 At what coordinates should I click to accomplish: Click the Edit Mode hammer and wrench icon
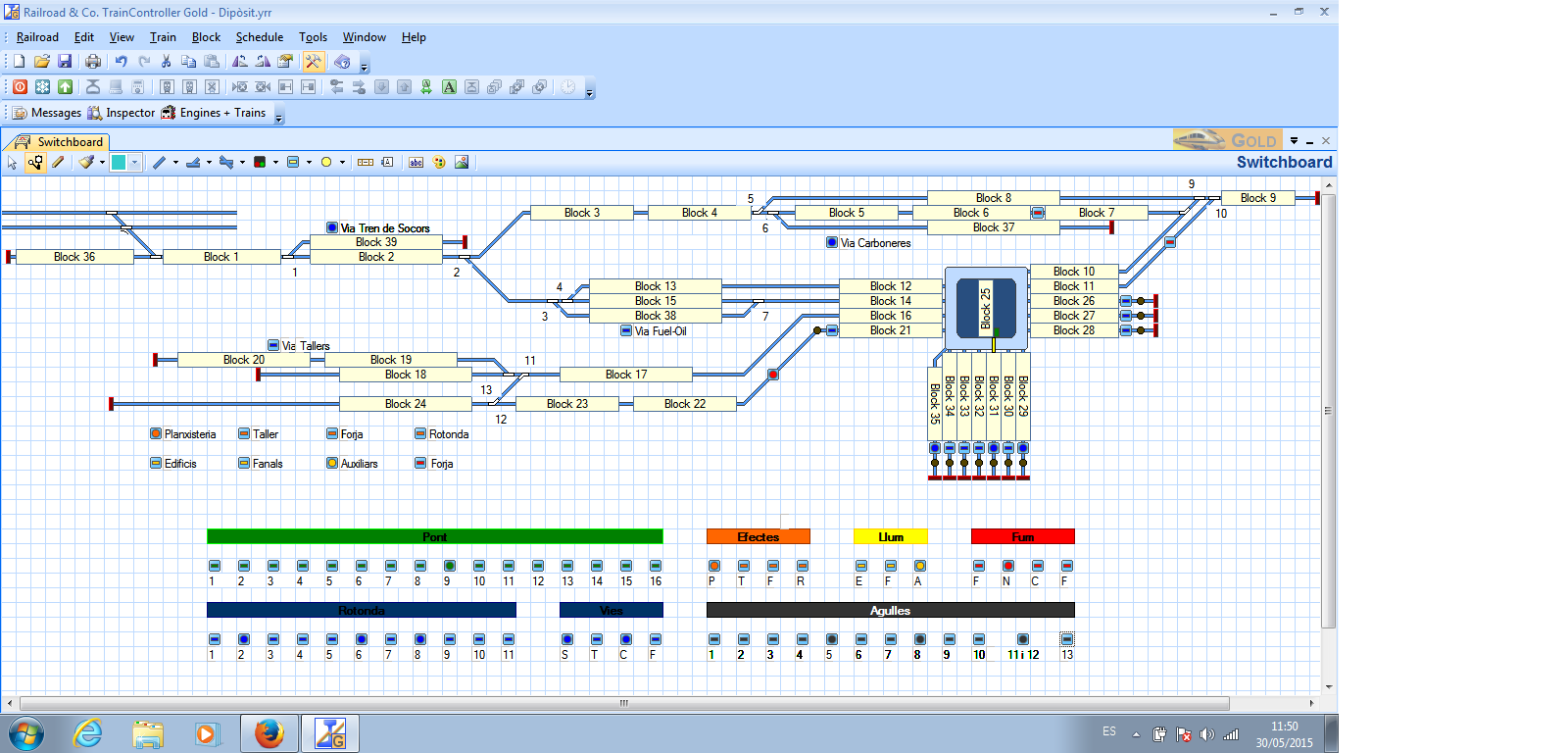point(313,62)
